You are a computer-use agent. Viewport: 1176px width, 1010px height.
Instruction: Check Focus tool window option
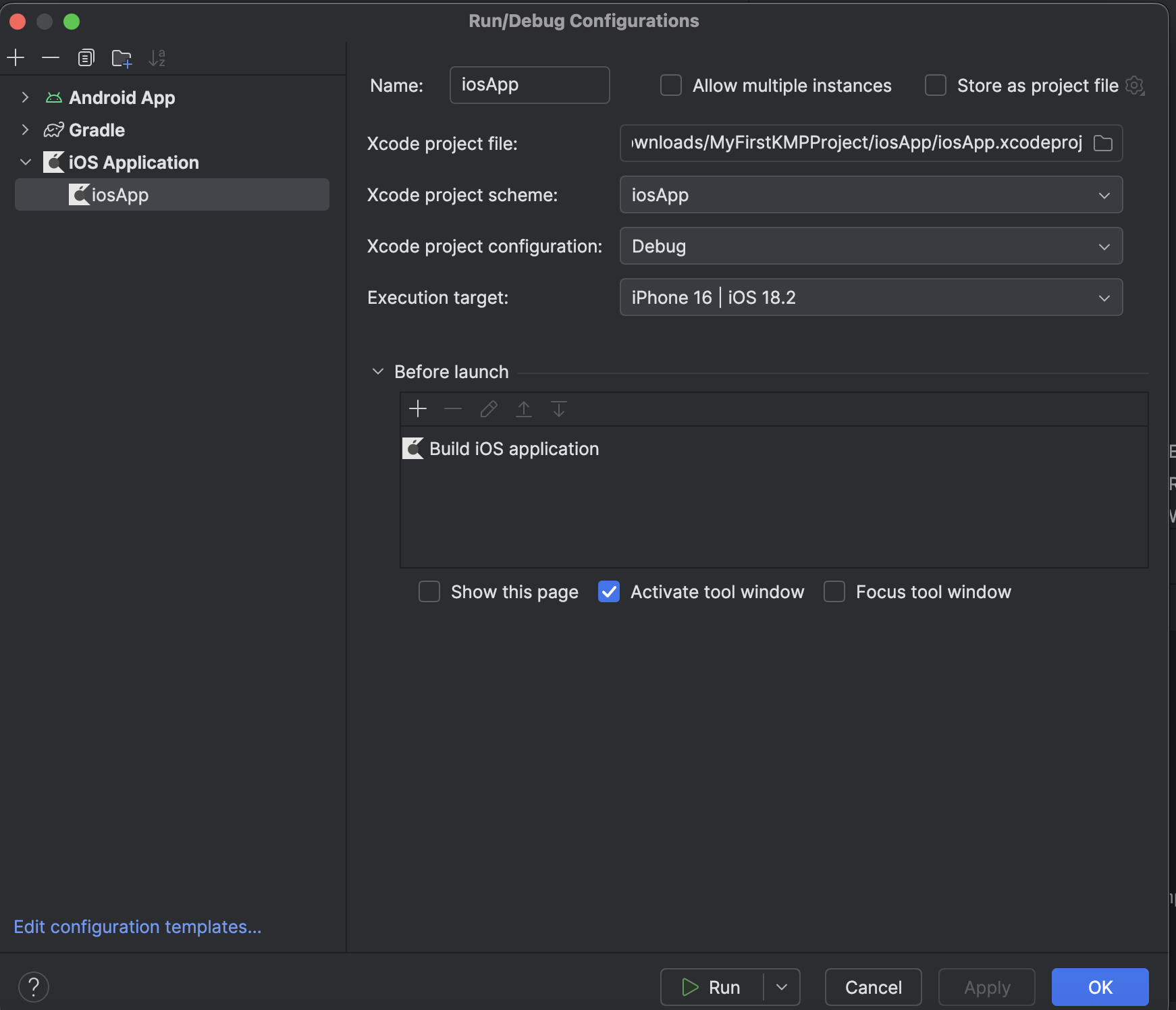click(834, 592)
